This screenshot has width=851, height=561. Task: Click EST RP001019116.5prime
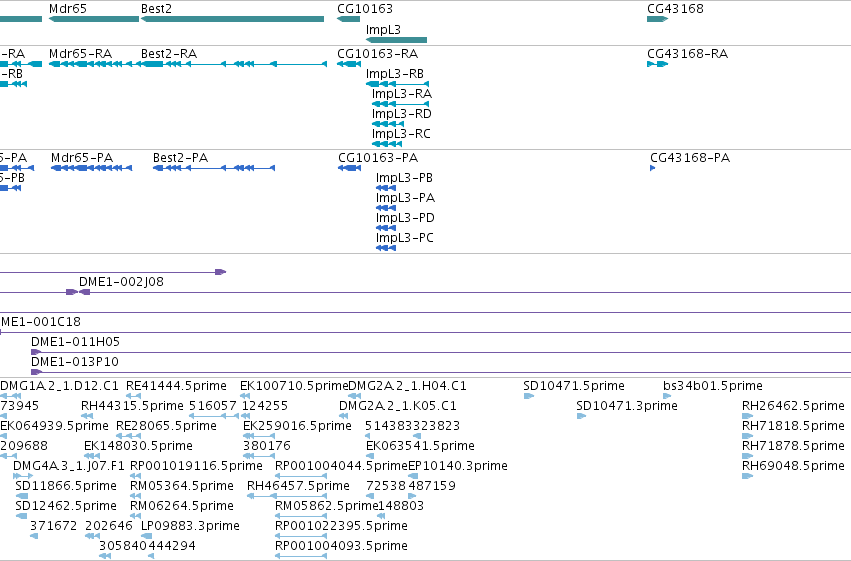point(196,466)
